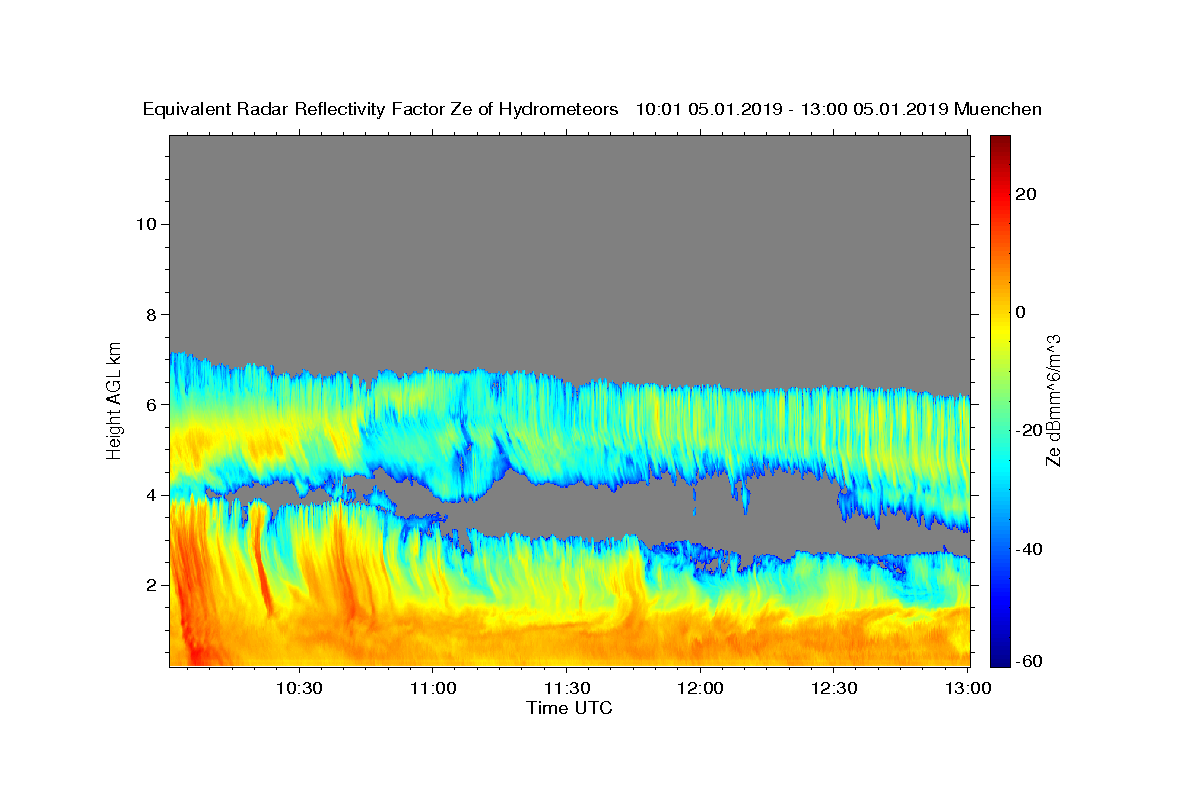1200x800 pixels.
Task: Click the colorbar value label -40
Action: click(x=1029, y=549)
